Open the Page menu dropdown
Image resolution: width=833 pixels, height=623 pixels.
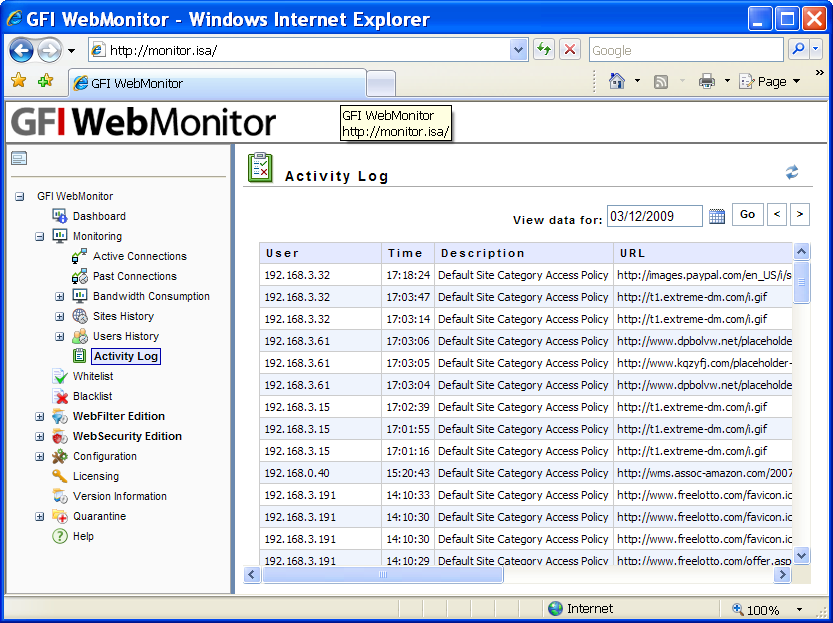click(771, 81)
